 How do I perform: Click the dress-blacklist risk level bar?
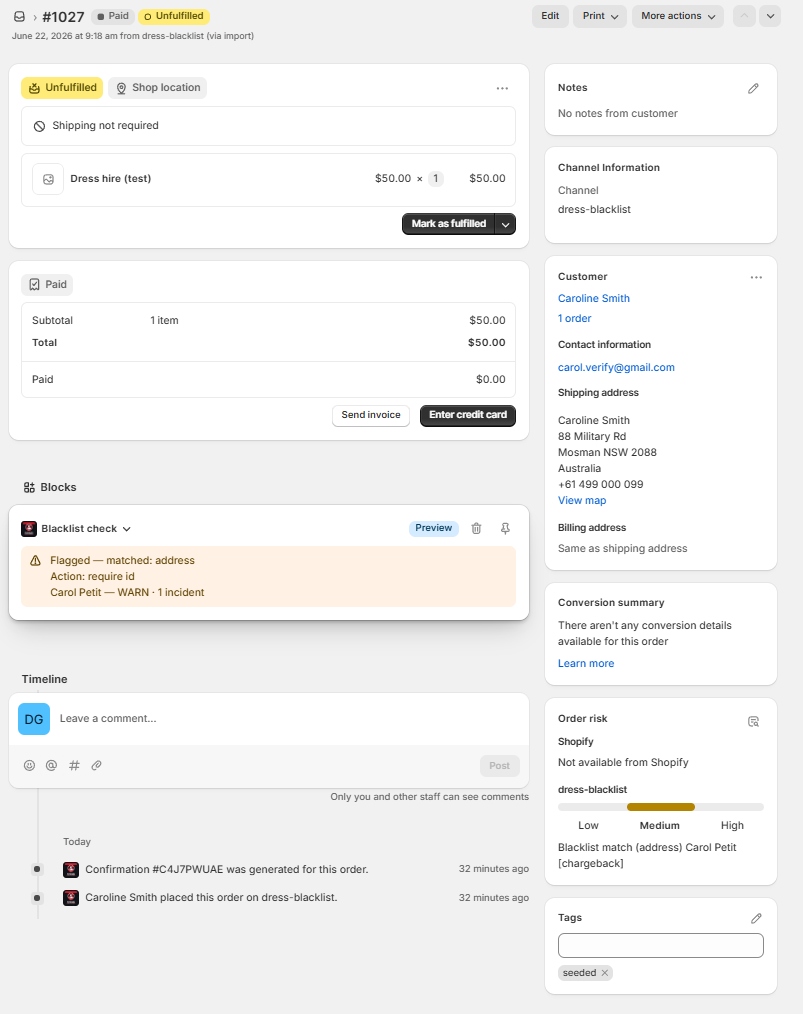coord(661,807)
